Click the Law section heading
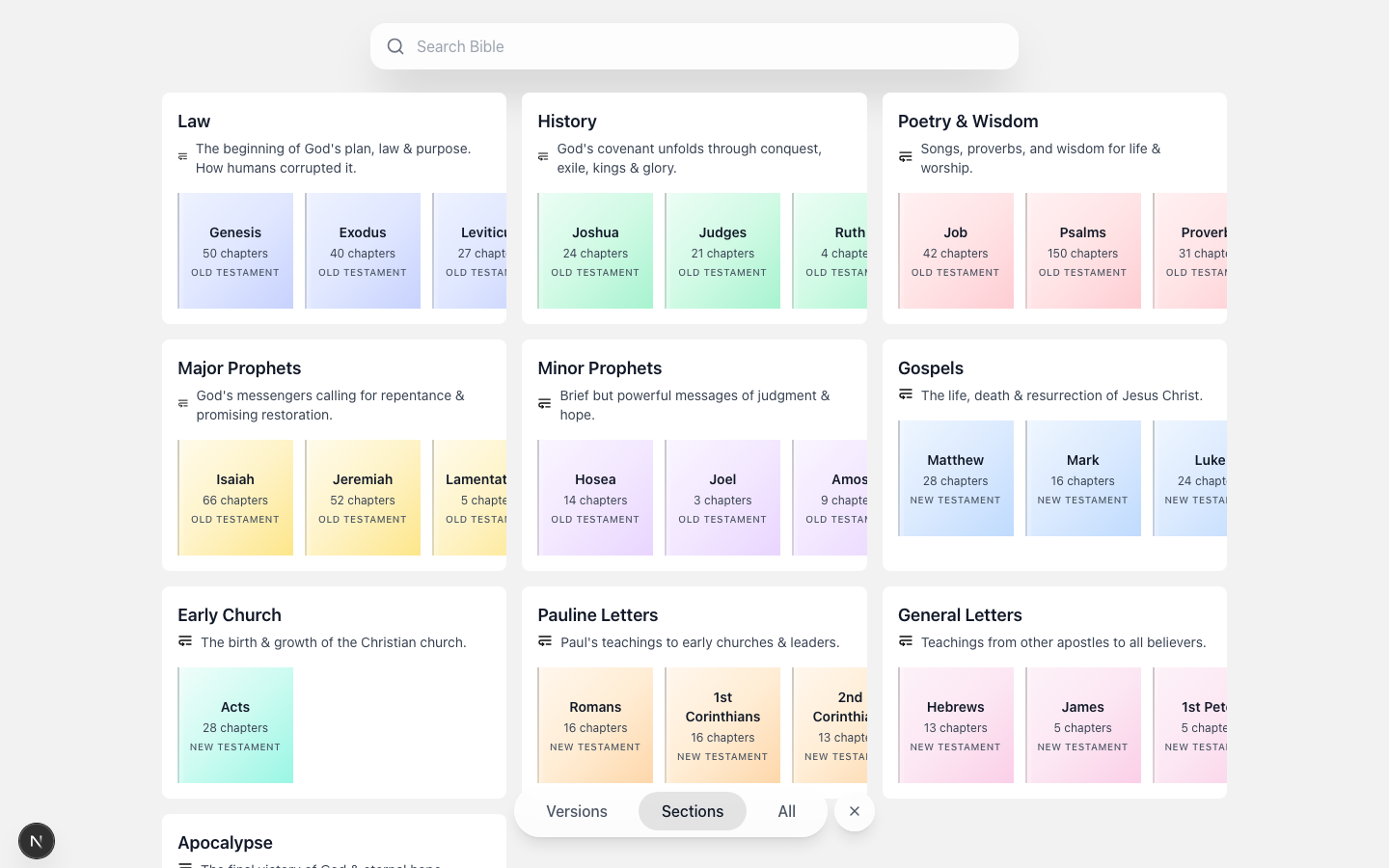 [x=194, y=122]
